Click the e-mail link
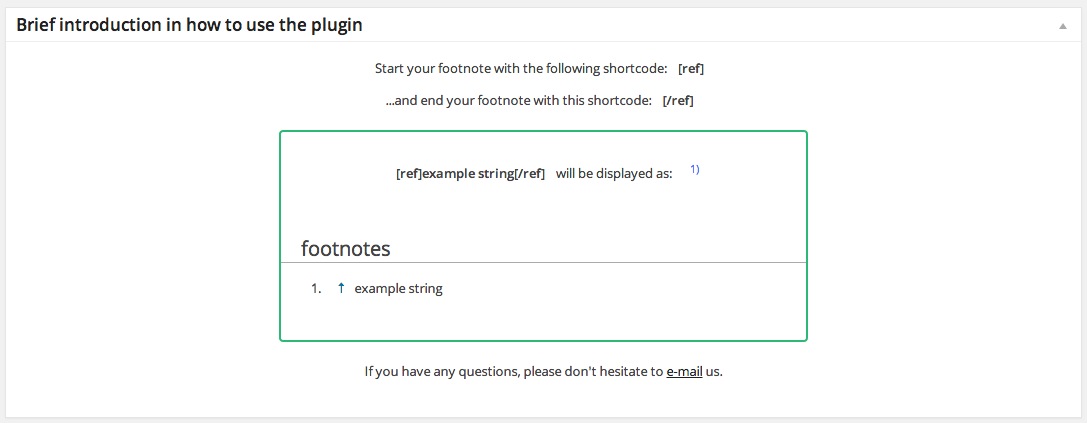Viewport: 1087px width, 423px height. click(x=684, y=372)
